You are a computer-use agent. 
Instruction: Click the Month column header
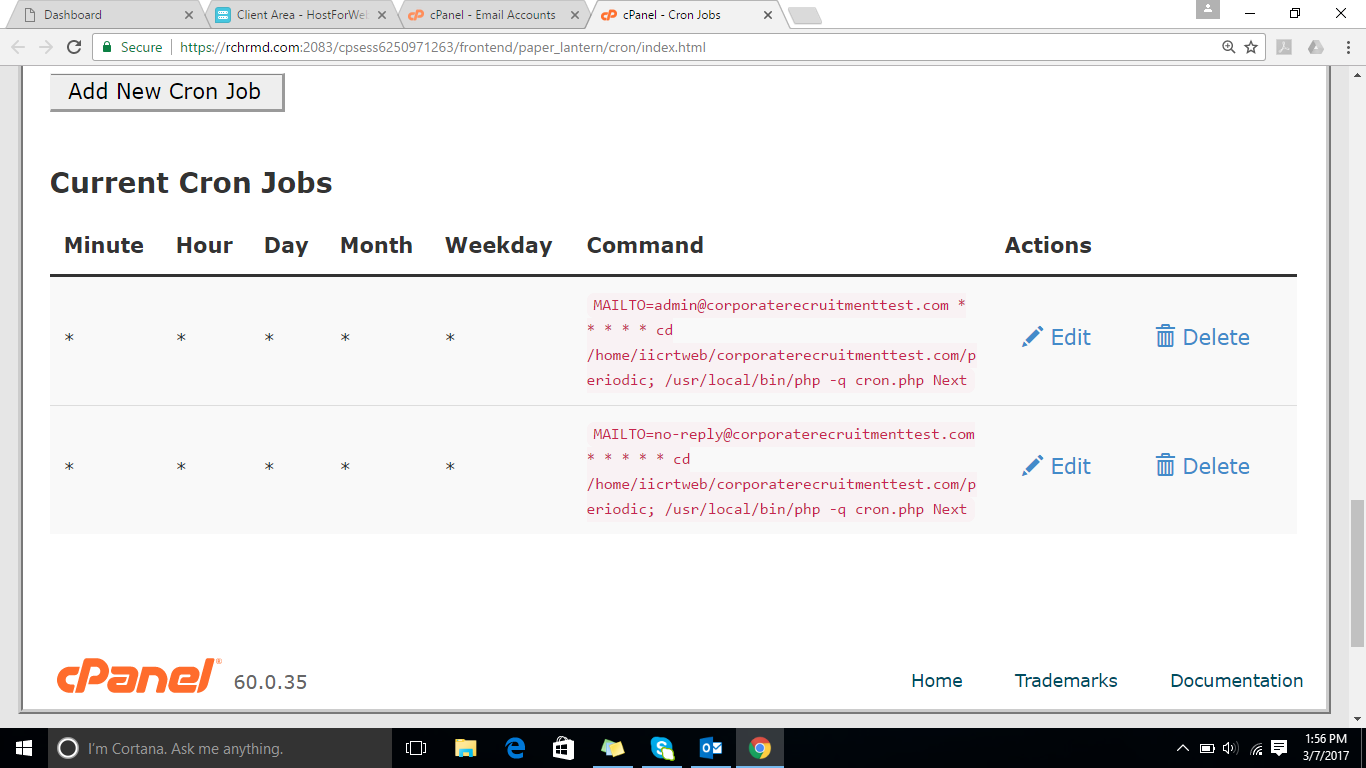tap(376, 246)
